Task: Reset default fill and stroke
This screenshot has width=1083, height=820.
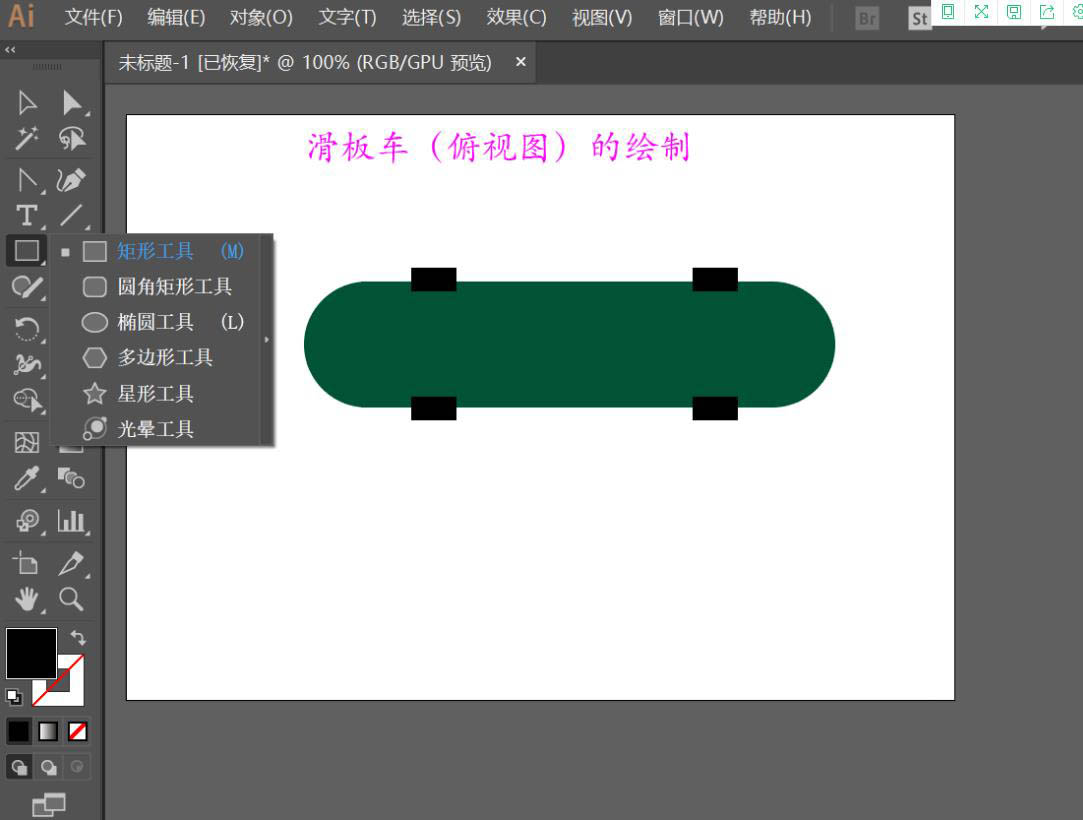Action: pyautogui.click(x=13, y=696)
